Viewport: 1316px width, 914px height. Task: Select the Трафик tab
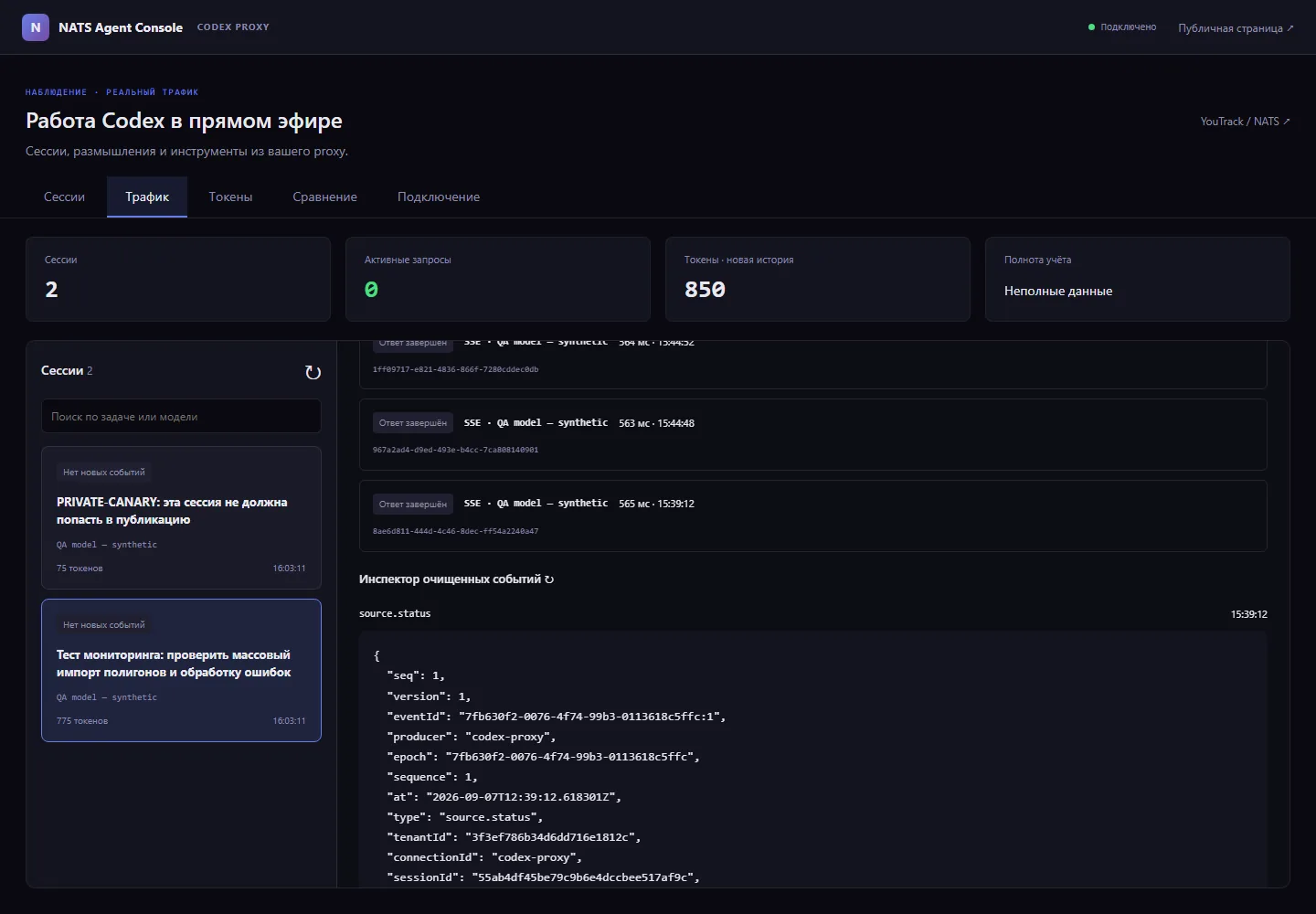(x=147, y=197)
